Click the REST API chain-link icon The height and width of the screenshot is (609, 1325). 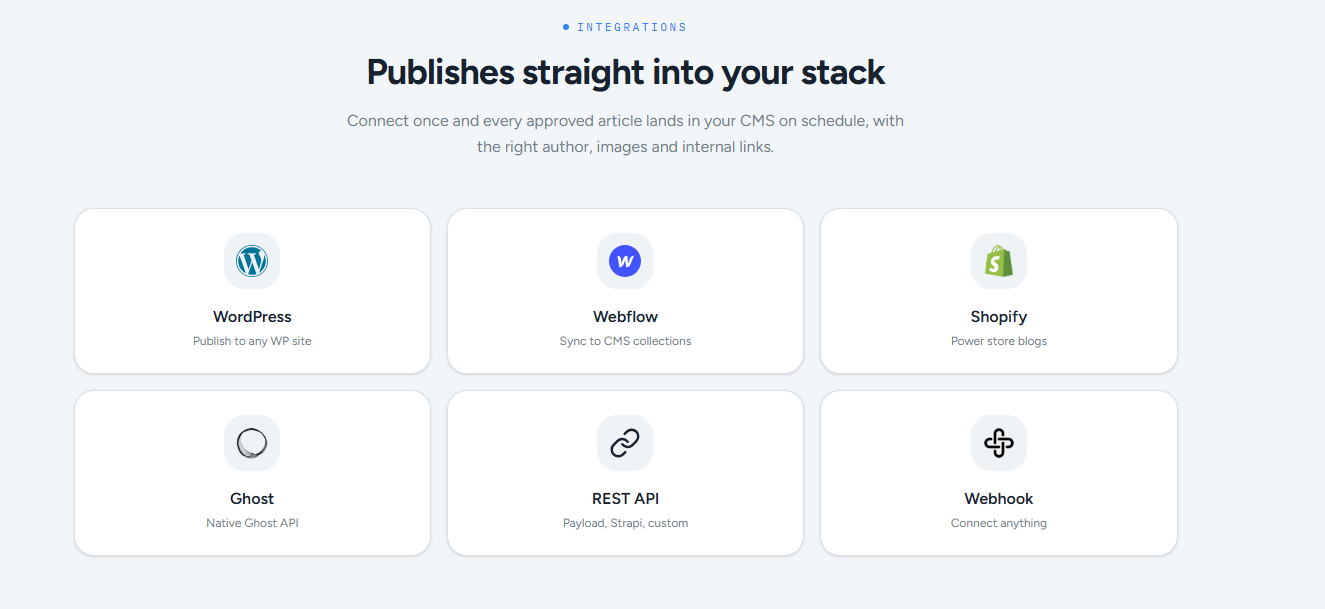click(625, 443)
